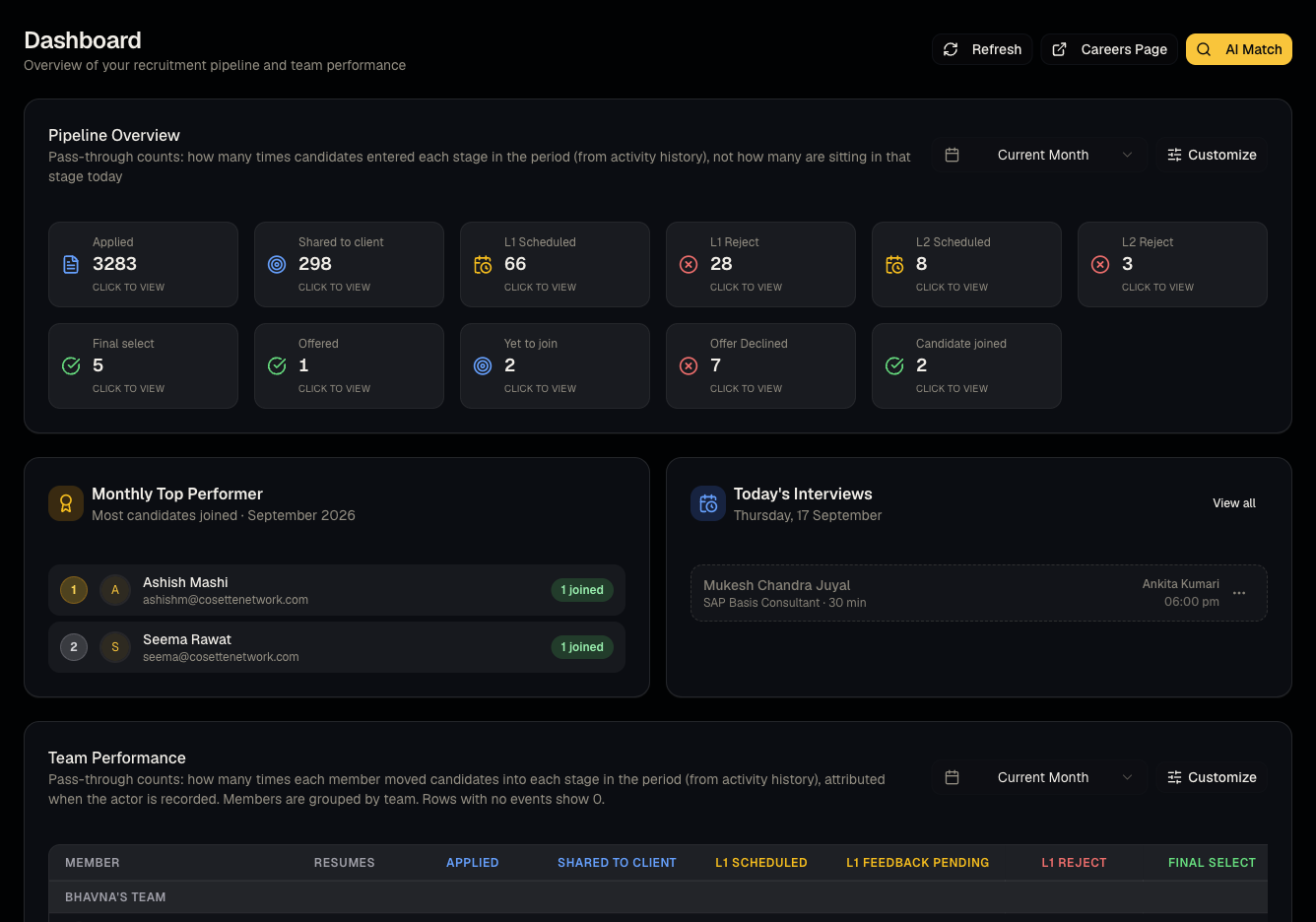Click View all interviews link
Viewport: 1316px width, 922px height.
1234,503
